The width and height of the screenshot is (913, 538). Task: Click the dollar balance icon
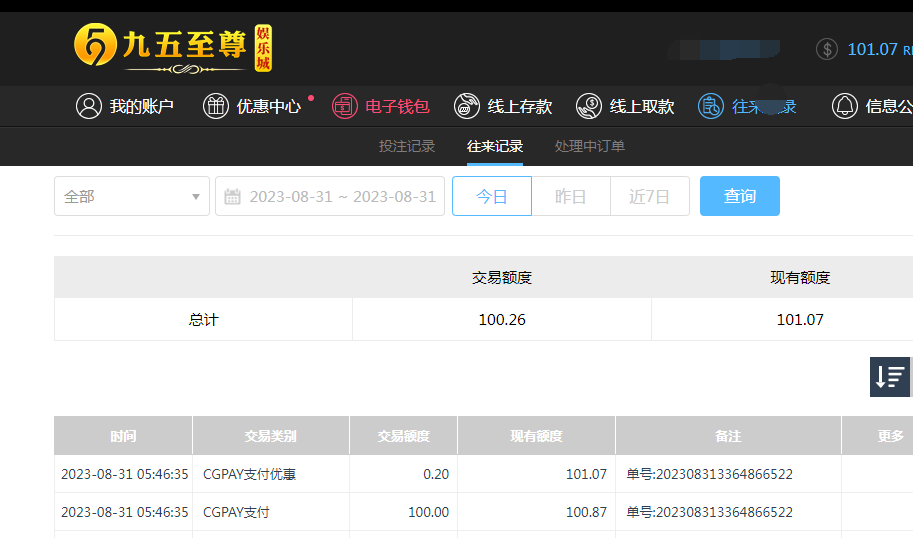click(x=827, y=49)
